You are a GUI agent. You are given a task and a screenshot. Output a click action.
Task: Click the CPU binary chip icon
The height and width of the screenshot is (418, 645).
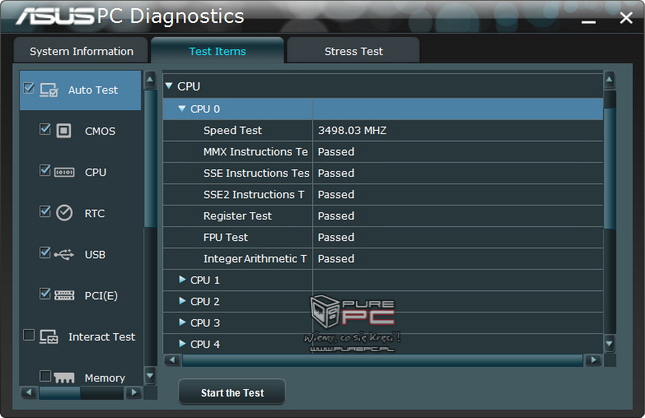(64, 172)
